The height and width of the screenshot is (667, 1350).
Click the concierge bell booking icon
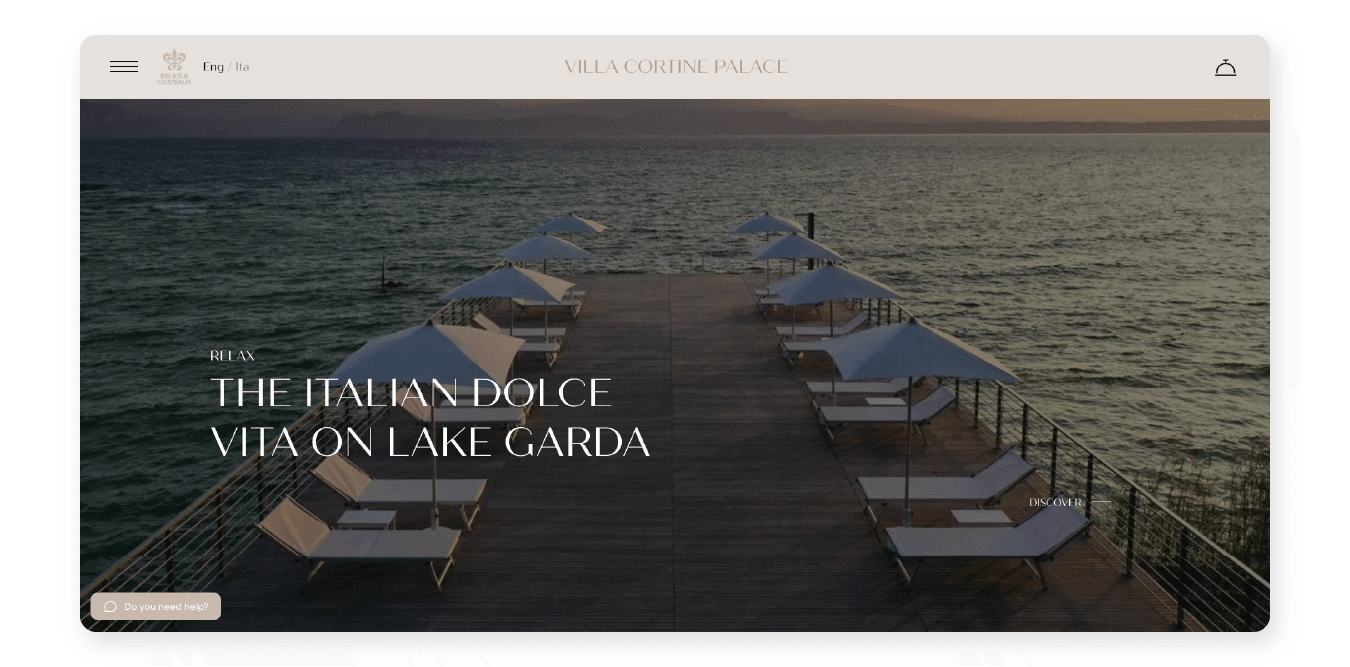click(1225, 68)
